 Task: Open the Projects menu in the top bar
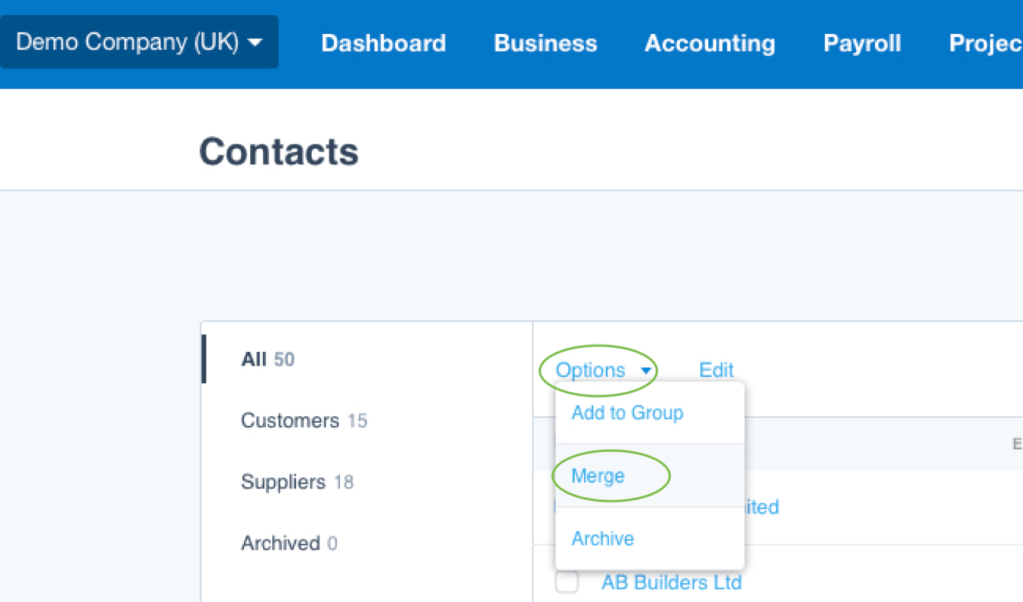click(x=985, y=44)
